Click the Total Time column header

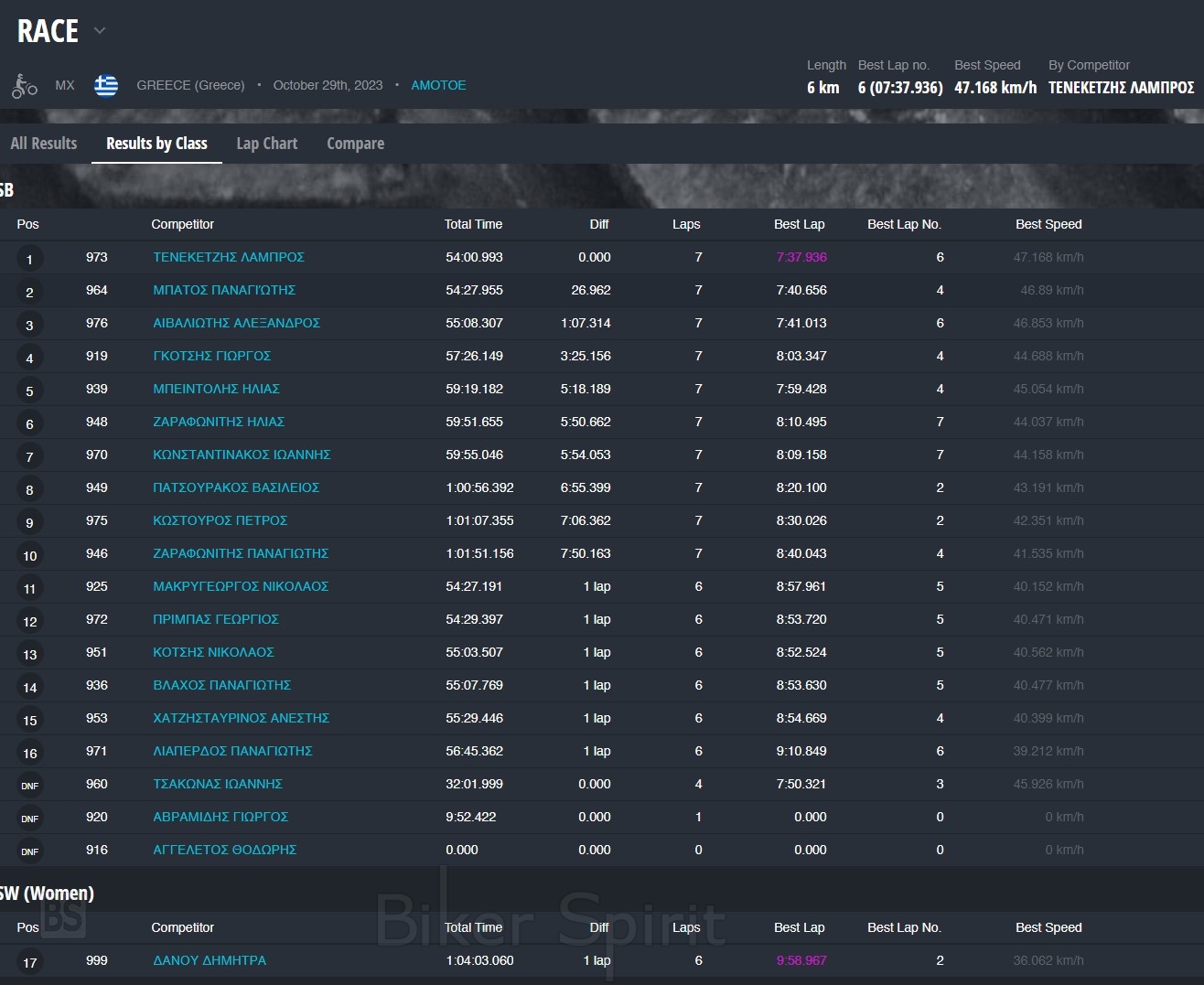pyautogui.click(x=473, y=224)
